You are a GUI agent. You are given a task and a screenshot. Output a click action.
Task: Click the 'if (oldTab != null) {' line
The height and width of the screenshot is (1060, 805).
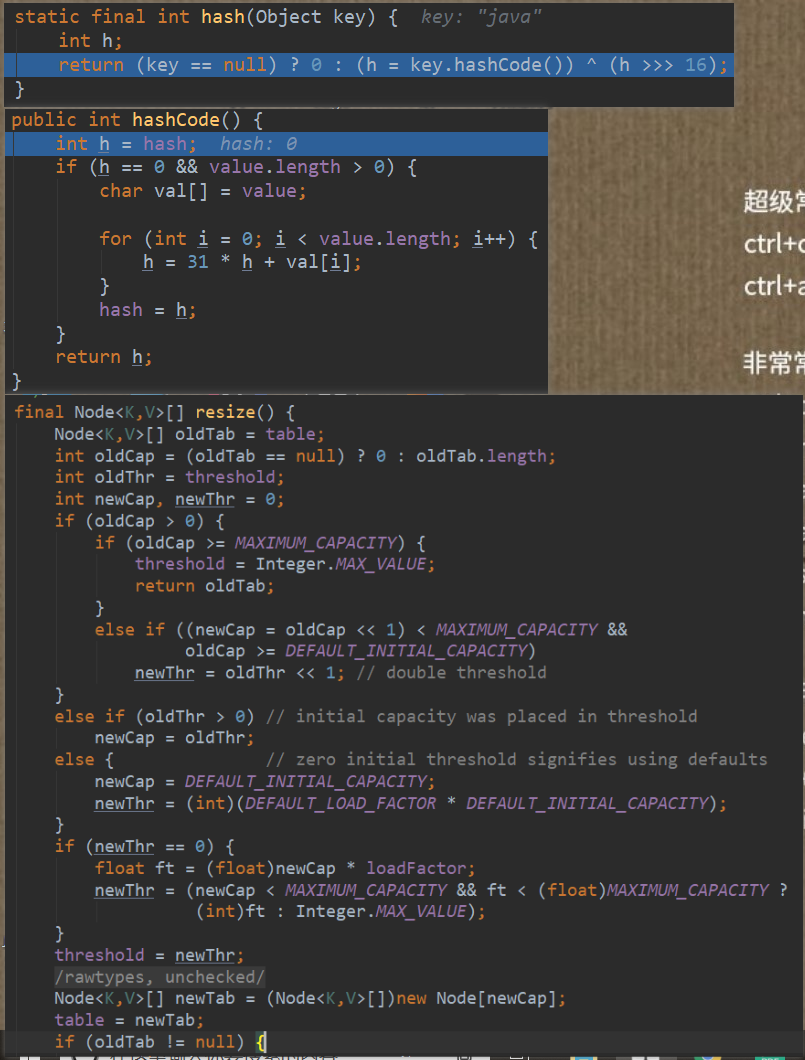tap(161, 1042)
